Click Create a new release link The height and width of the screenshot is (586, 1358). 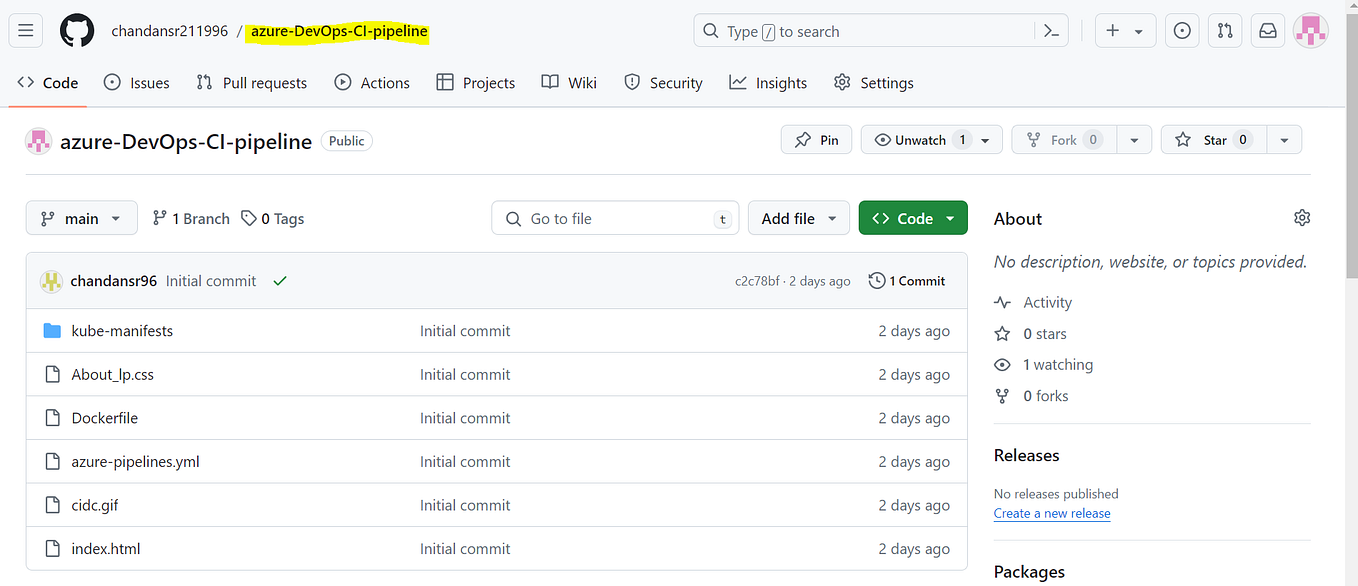point(1052,513)
